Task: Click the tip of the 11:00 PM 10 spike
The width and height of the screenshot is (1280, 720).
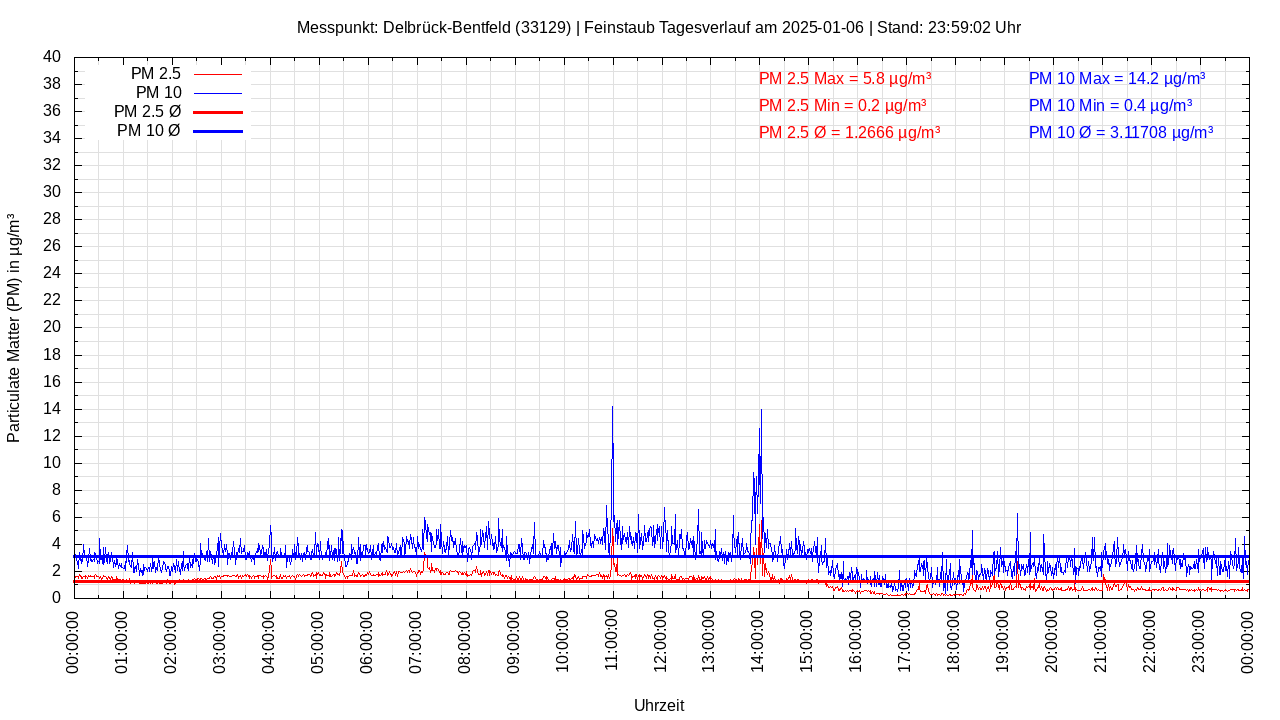Action: (612, 407)
